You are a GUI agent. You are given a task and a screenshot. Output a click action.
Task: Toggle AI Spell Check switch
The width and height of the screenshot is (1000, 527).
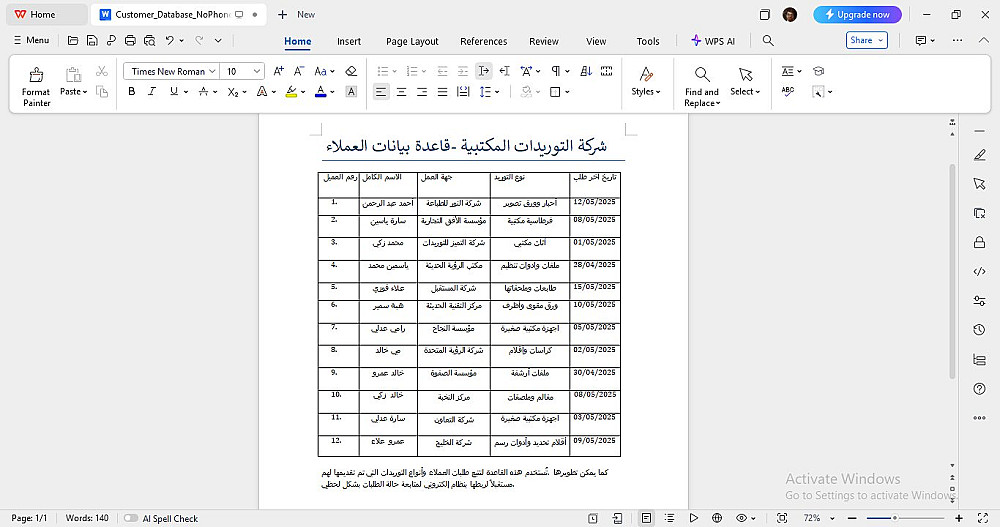click(x=131, y=518)
